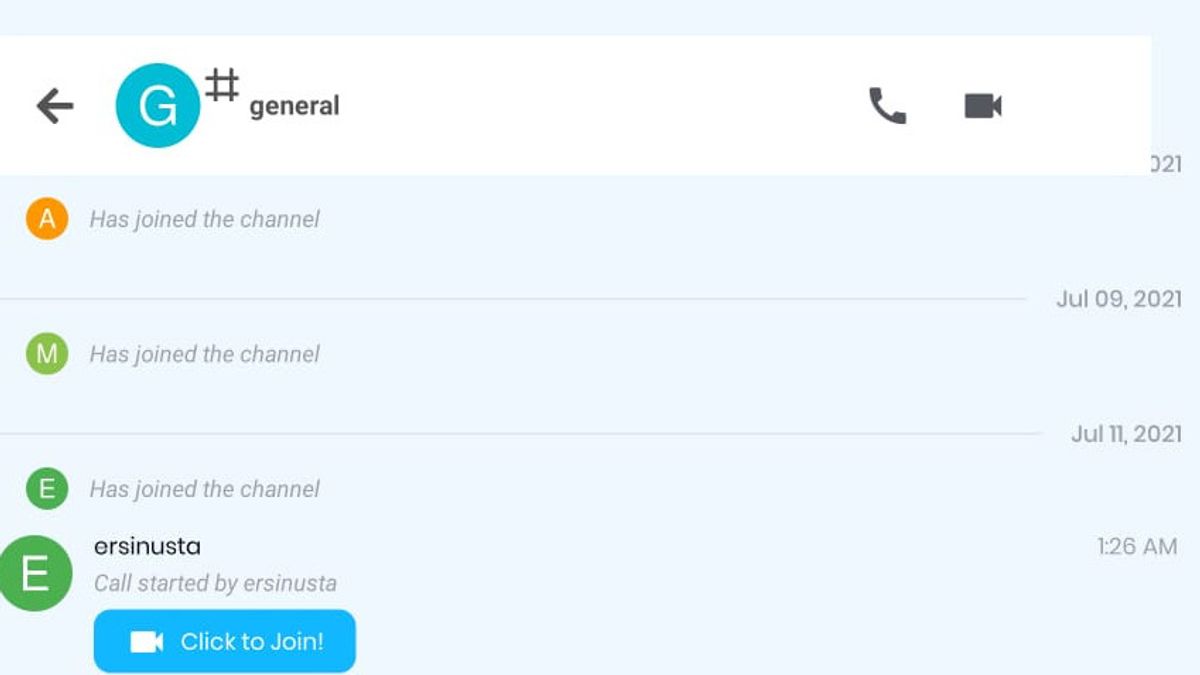
Task: Click the join message beside the small E avatar
Action: click(x=205, y=489)
